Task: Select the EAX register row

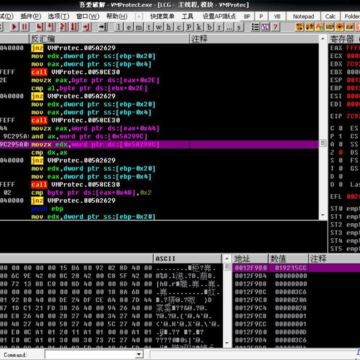Action: coord(345,48)
